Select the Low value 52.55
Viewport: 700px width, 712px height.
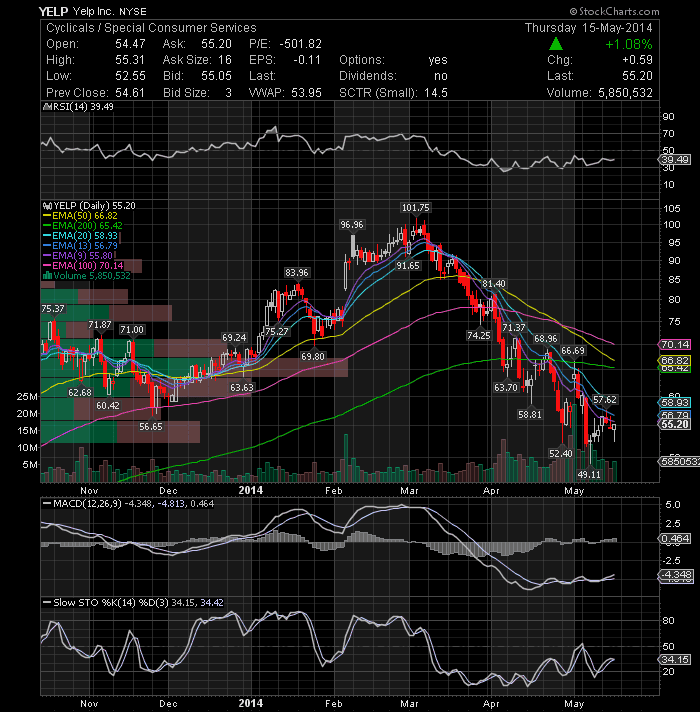click(130, 76)
